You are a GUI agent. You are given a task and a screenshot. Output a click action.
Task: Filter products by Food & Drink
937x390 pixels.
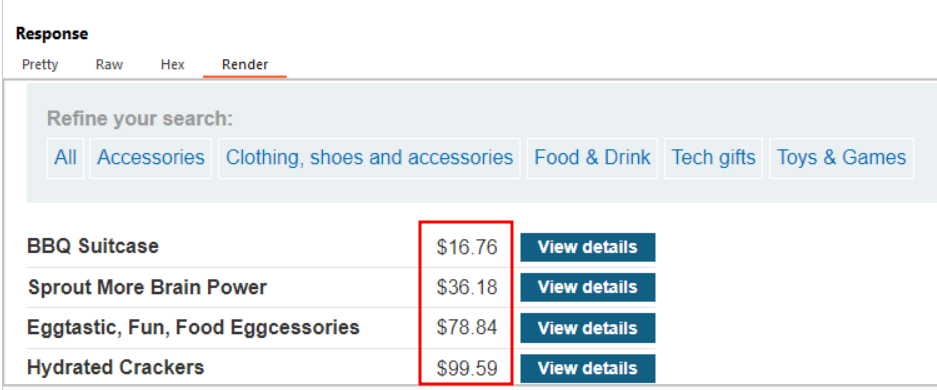[592, 158]
